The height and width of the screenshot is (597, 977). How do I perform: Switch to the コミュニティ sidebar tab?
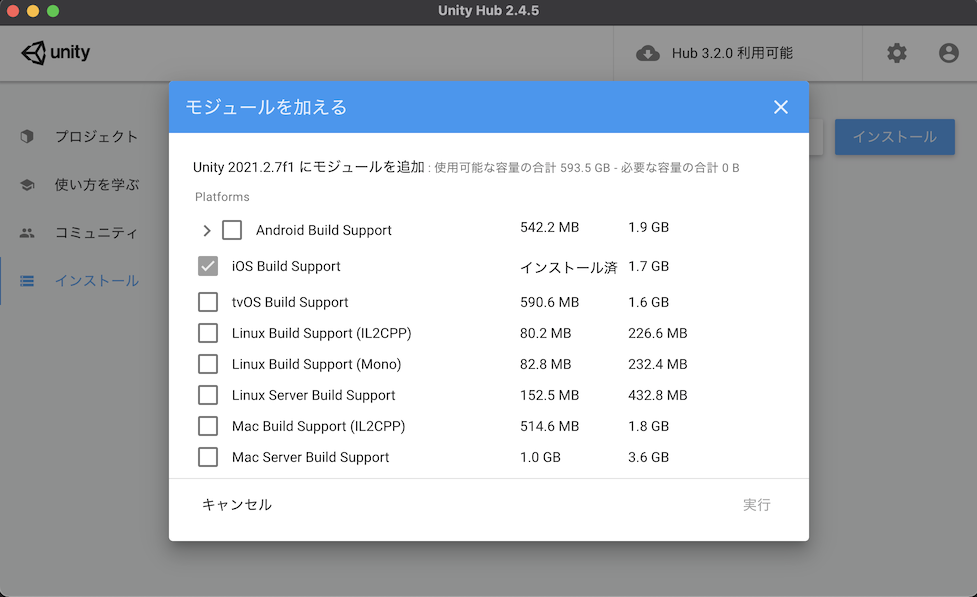[96, 233]
